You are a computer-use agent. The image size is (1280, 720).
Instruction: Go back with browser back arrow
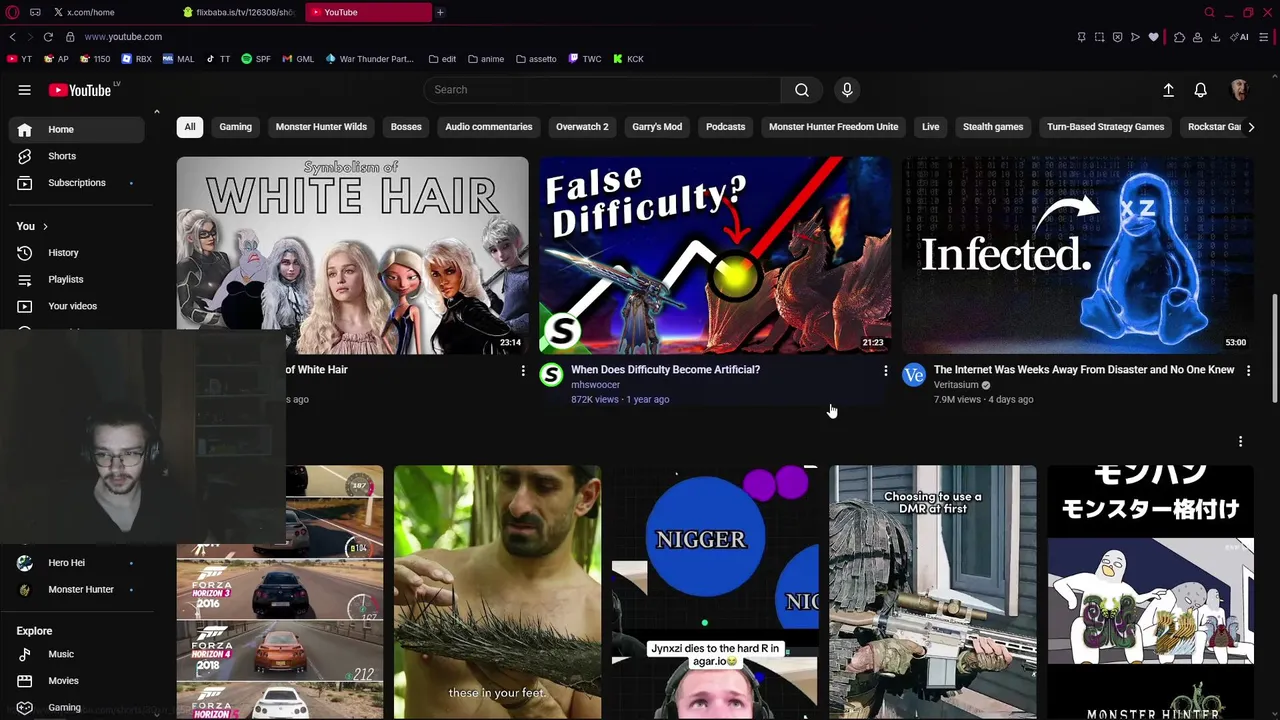point(12,37)
